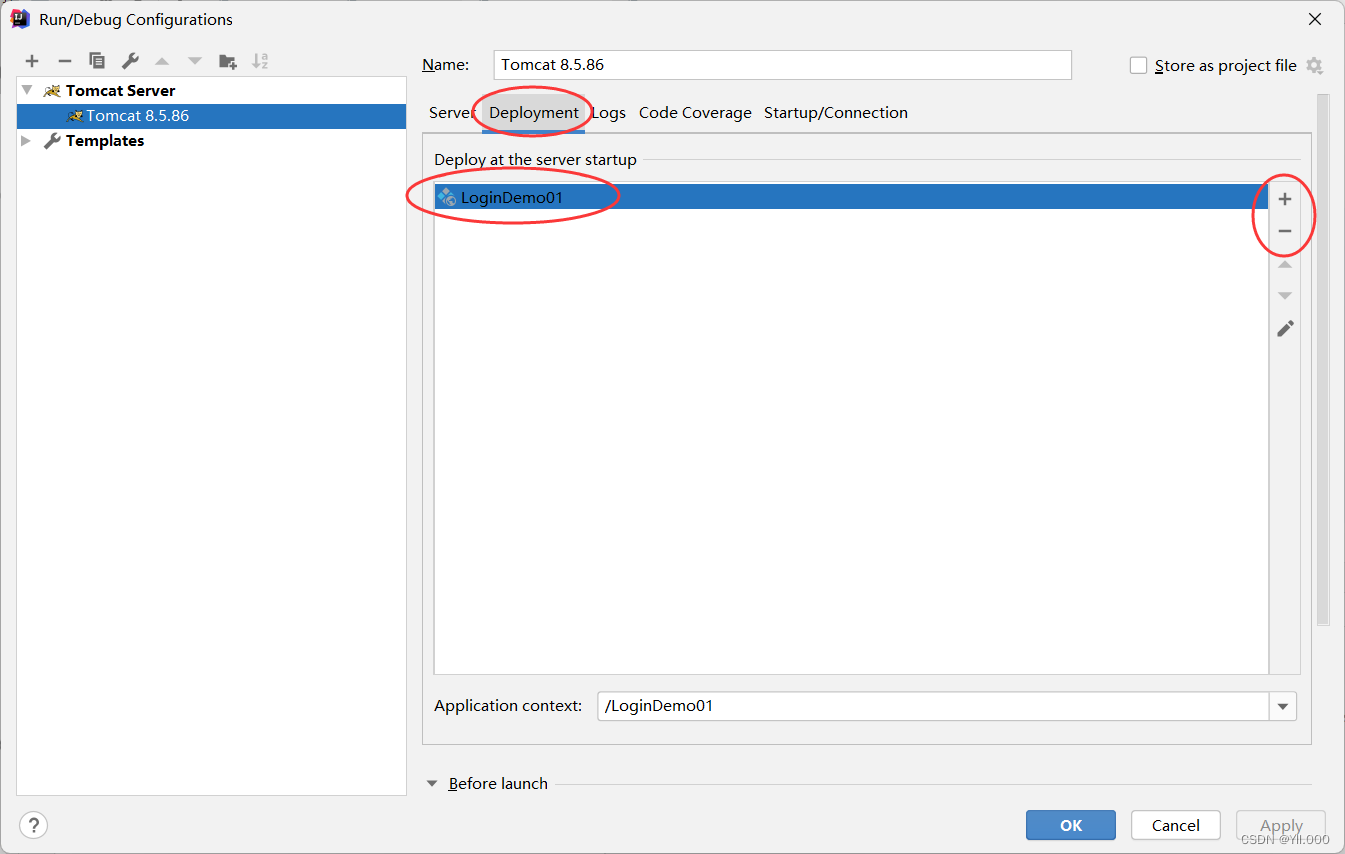Open the Application context dropdown
The image size is (1345, 854).
(1283, 706)
